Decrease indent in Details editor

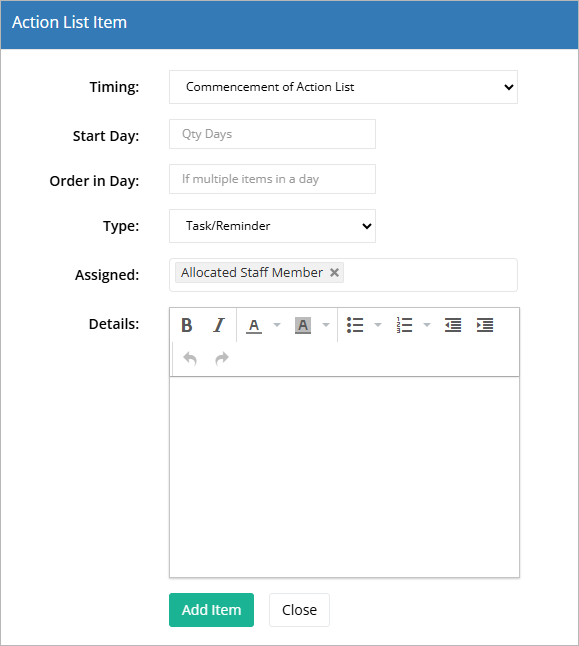click(453, 325)
